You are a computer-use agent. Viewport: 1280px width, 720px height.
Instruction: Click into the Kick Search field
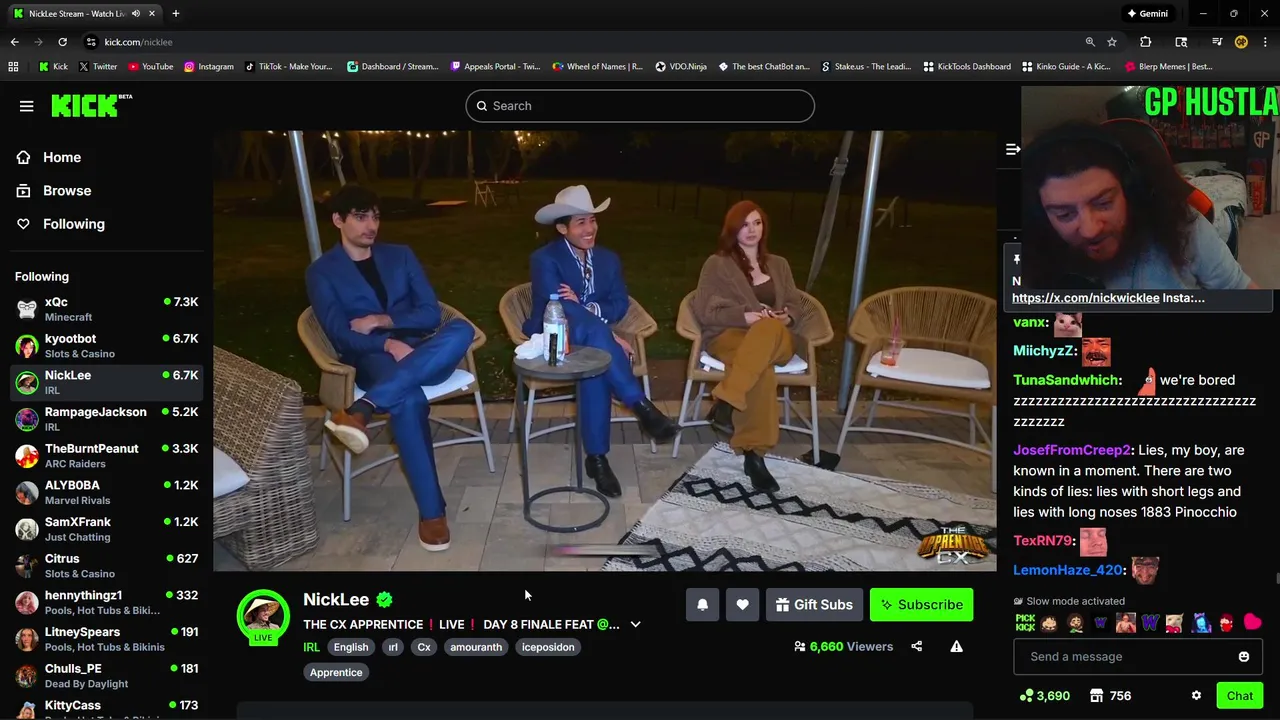pyautogui.click(x=640, y=106)
